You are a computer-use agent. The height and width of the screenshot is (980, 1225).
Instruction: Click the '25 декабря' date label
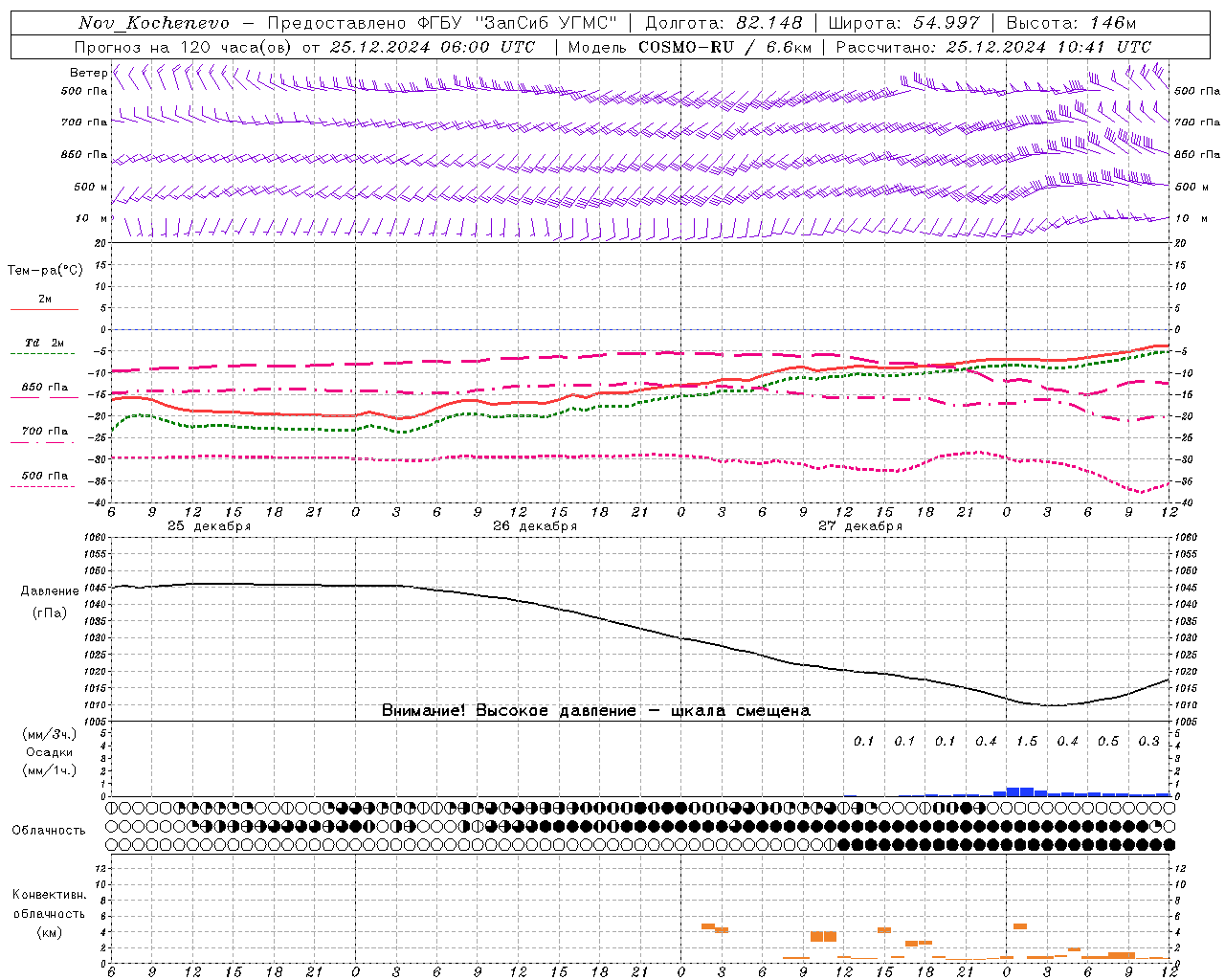pos(210,526)
